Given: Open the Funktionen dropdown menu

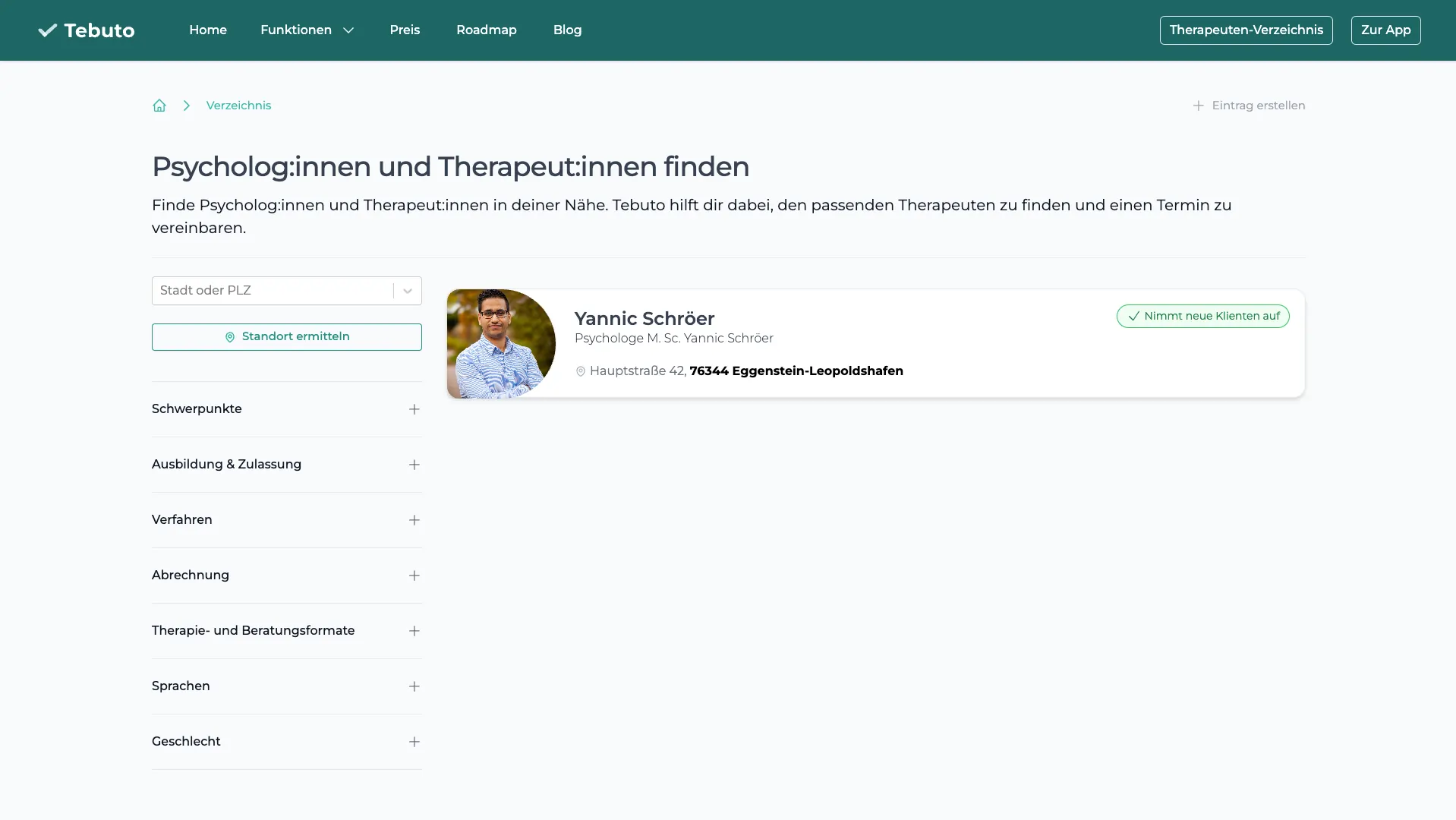Looking at the screenshot, I should click(306, 30).
